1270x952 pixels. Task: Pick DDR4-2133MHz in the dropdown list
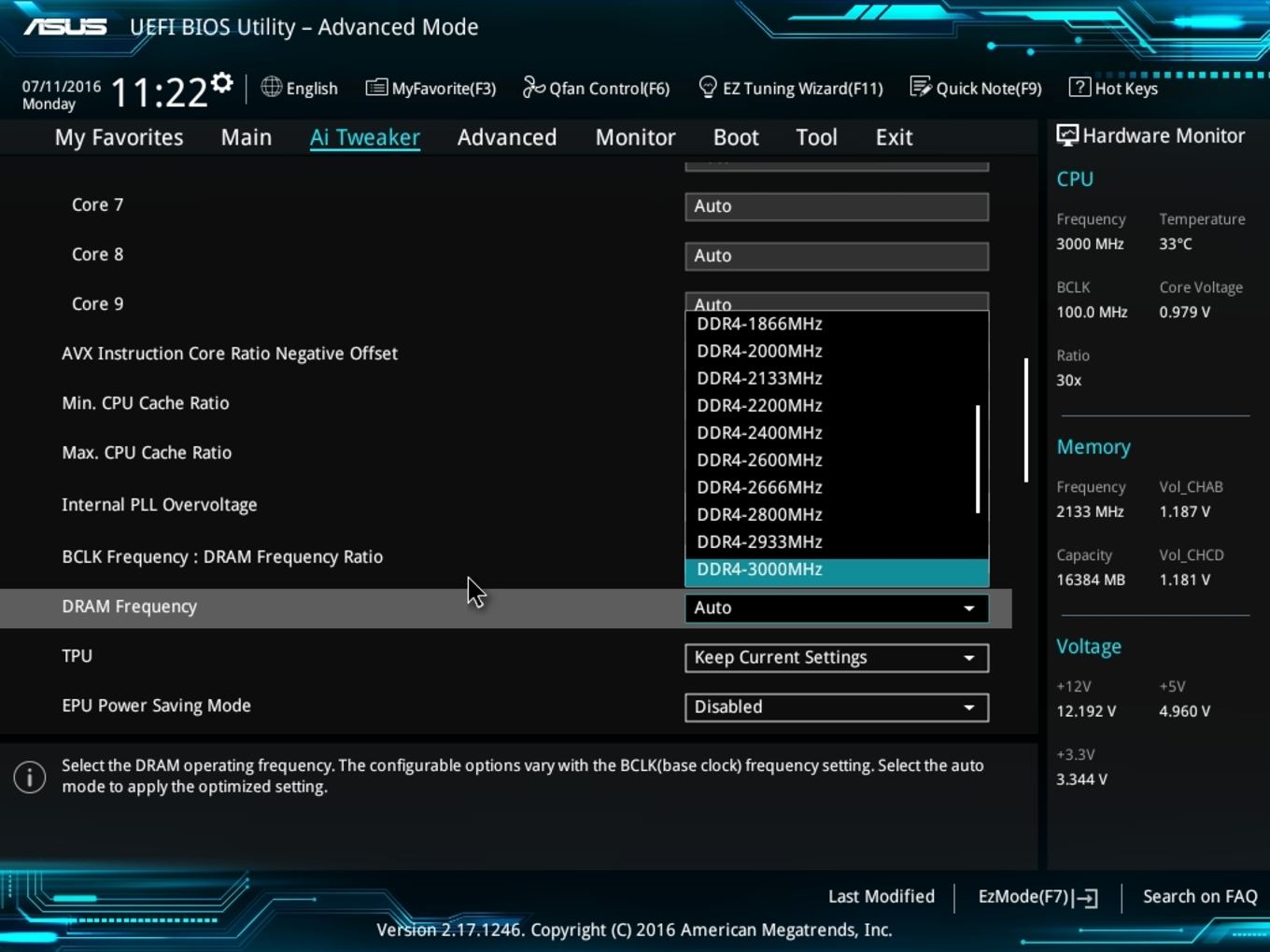tap(836, 378)
